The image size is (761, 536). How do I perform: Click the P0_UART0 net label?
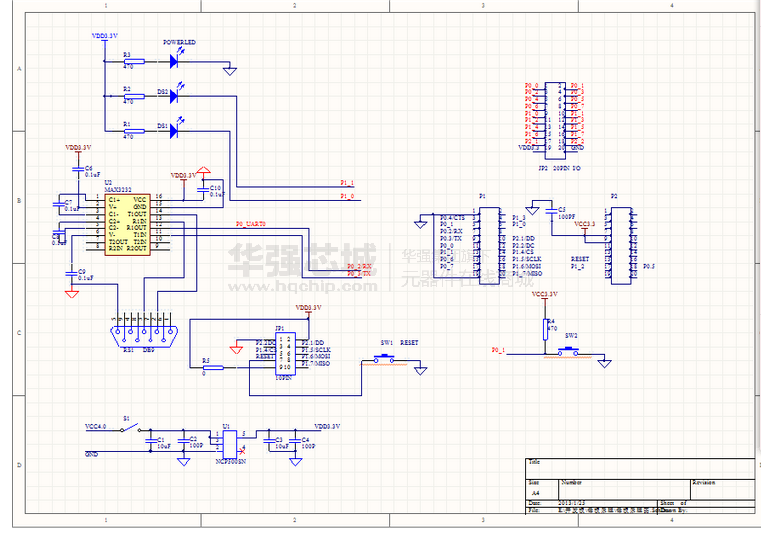pos(250,224)
